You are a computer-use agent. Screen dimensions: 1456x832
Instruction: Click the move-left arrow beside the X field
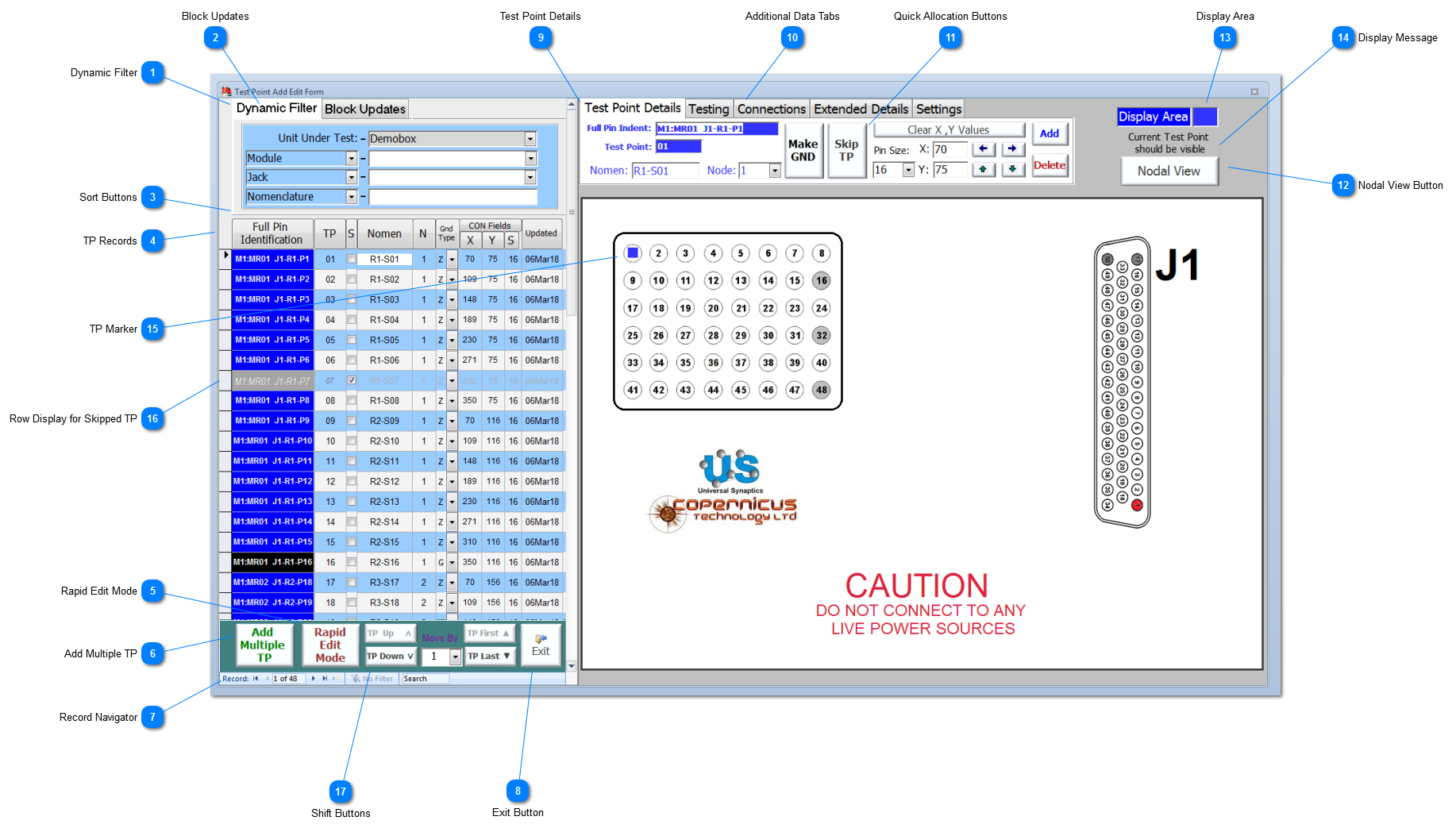point(983,149)
